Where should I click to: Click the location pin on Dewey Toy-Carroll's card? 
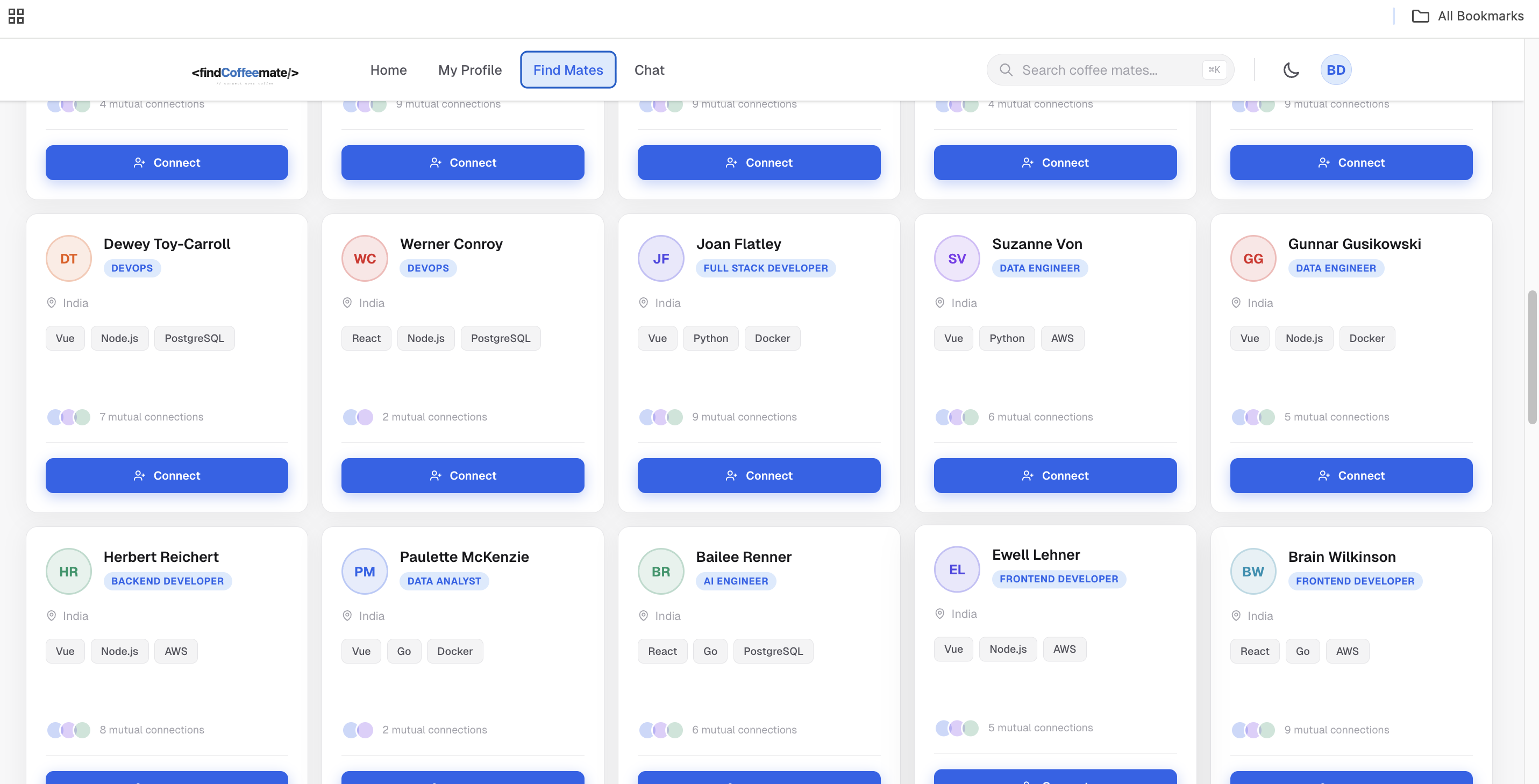point(52,303)
